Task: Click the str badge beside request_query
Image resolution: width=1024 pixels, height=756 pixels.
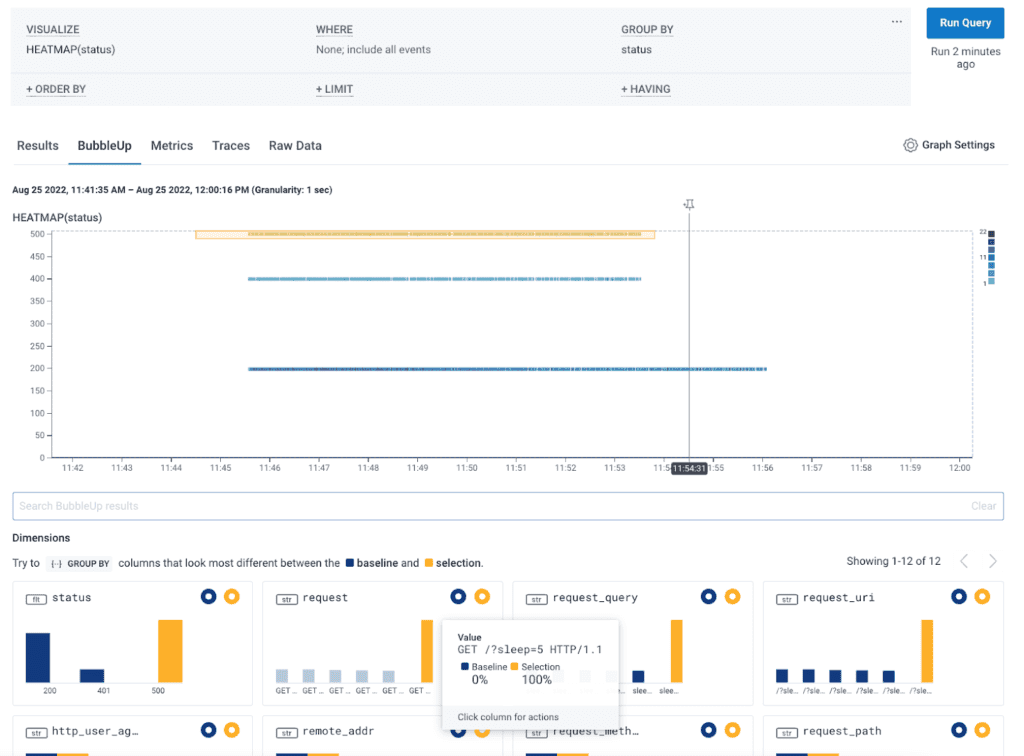Action: 539,598
